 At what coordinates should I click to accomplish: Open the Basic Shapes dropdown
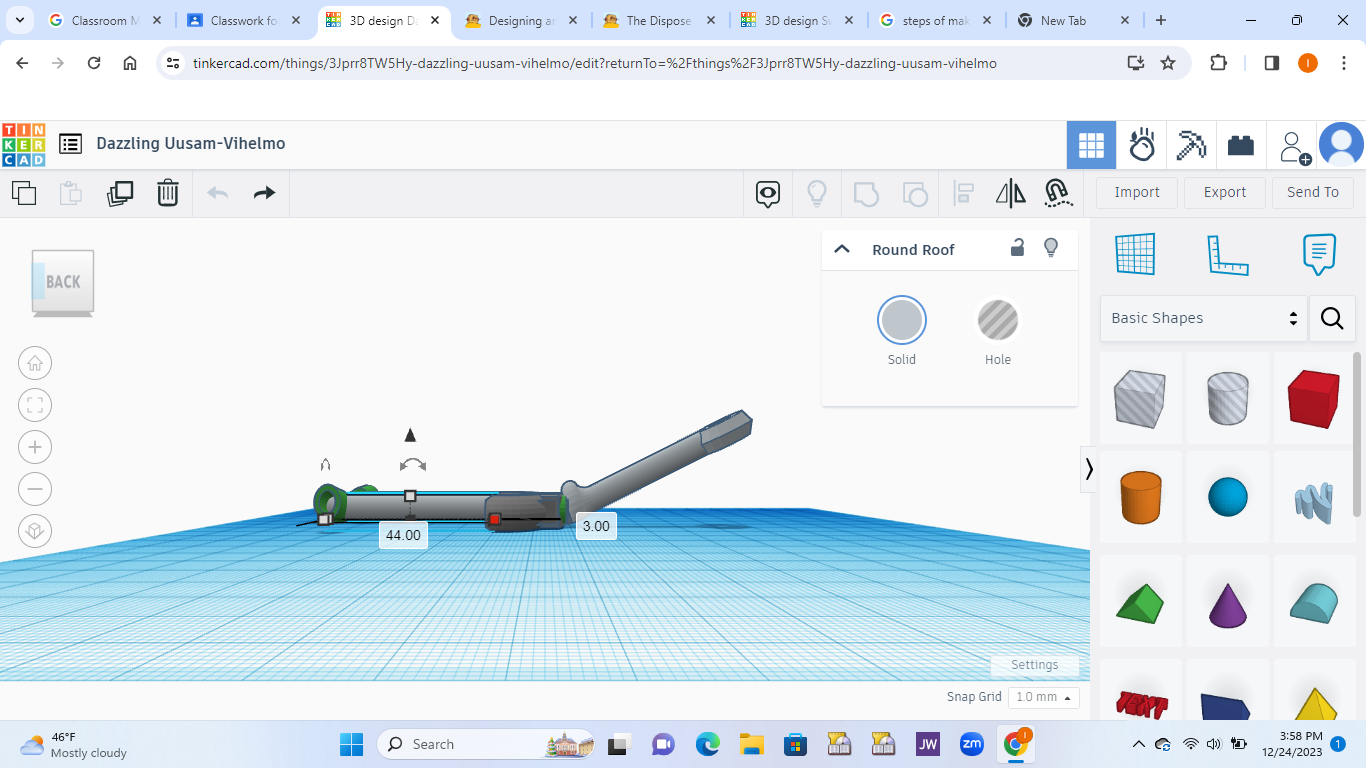tap(1204, 318)
